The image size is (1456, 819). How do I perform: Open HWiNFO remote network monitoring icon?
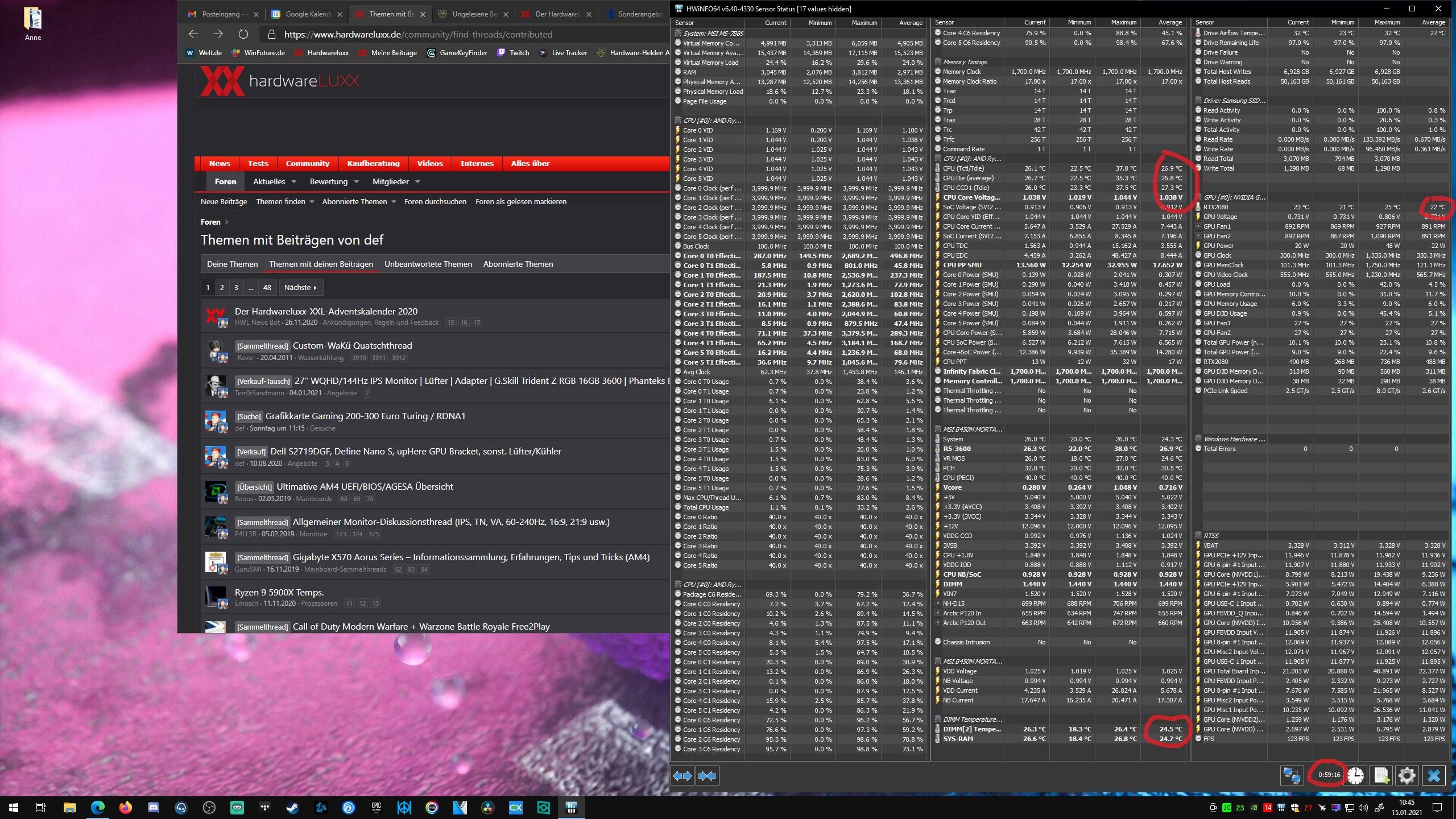pos(1292,775)
